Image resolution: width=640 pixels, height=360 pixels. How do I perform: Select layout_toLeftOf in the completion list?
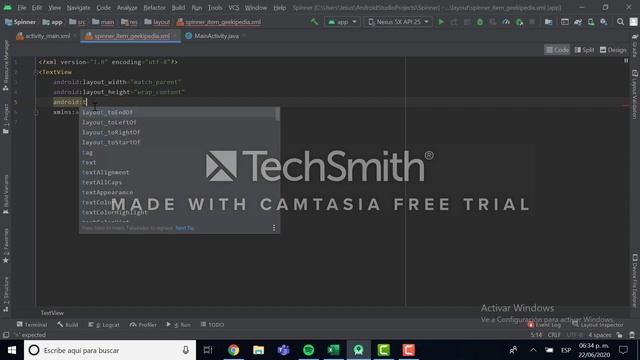point(177,122)
